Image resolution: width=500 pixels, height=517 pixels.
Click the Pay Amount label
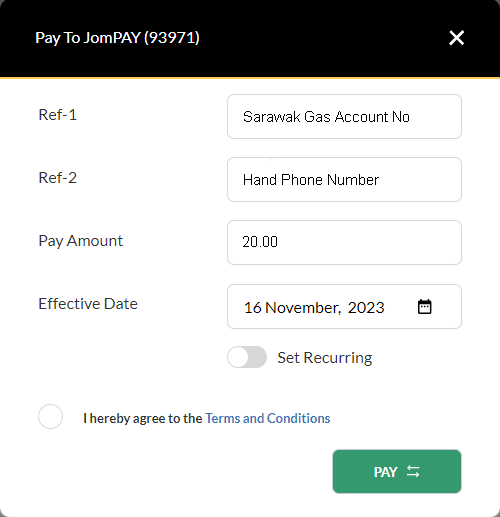coord(81,241)
